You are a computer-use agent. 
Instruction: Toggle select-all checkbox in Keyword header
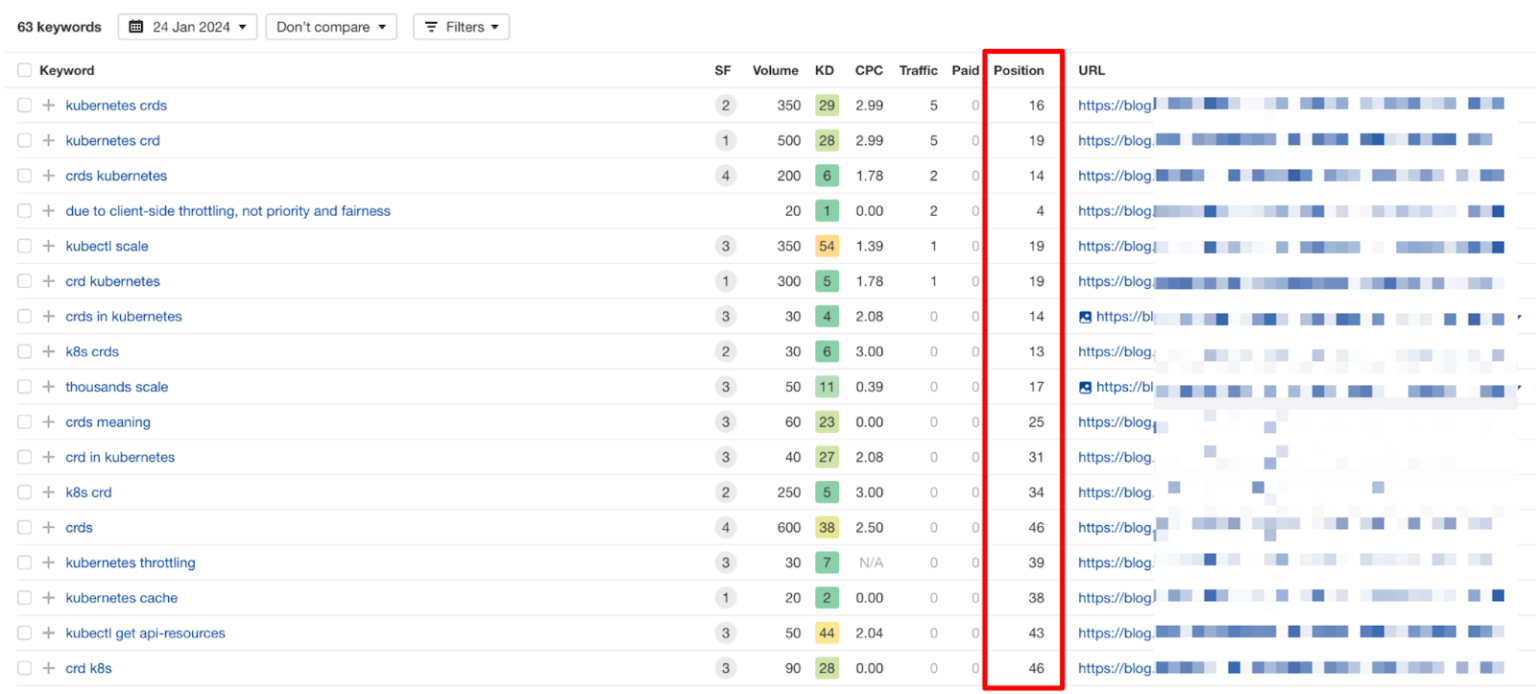[x=24, y=70]
